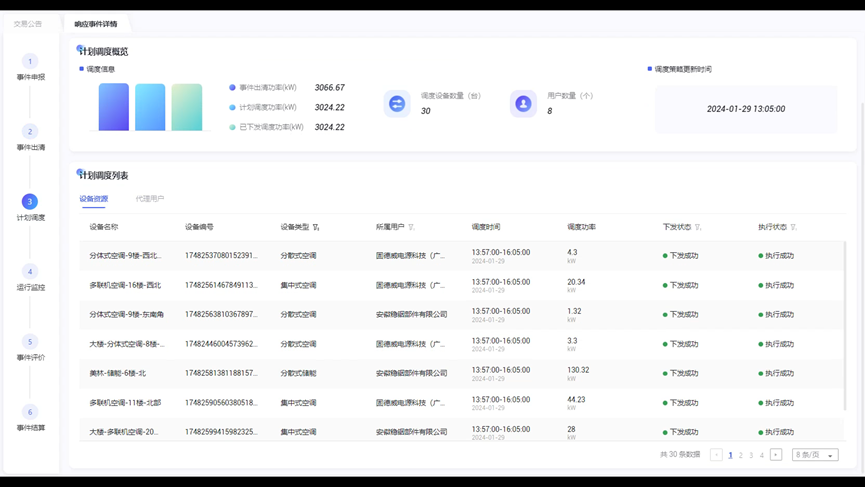Click device 大楼-分体式空调-8楼
The width and height of the screenshot is (865, 487).
click(x=127, y=344)
